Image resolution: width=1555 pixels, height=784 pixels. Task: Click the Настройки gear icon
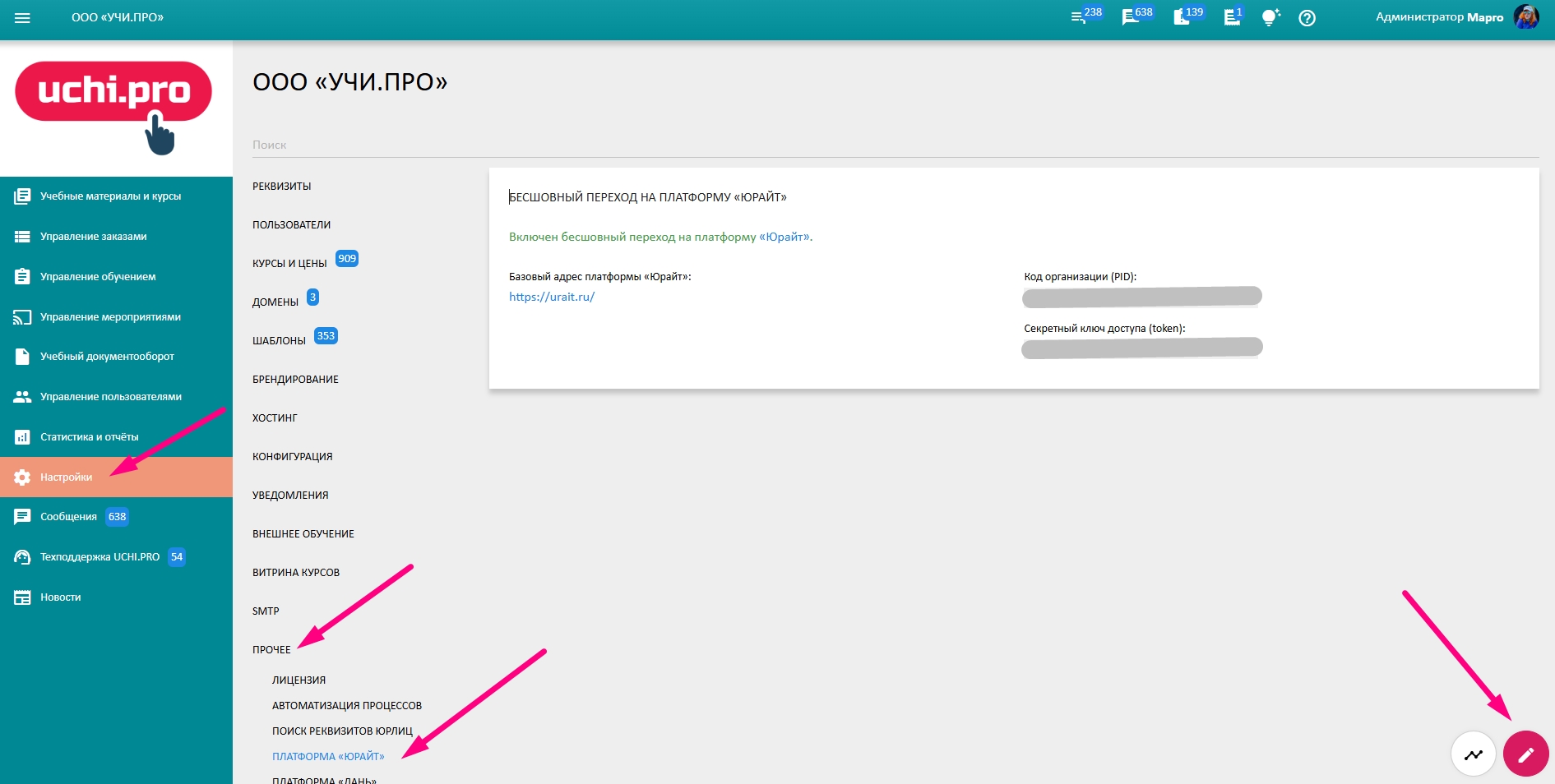coord(22,477)
